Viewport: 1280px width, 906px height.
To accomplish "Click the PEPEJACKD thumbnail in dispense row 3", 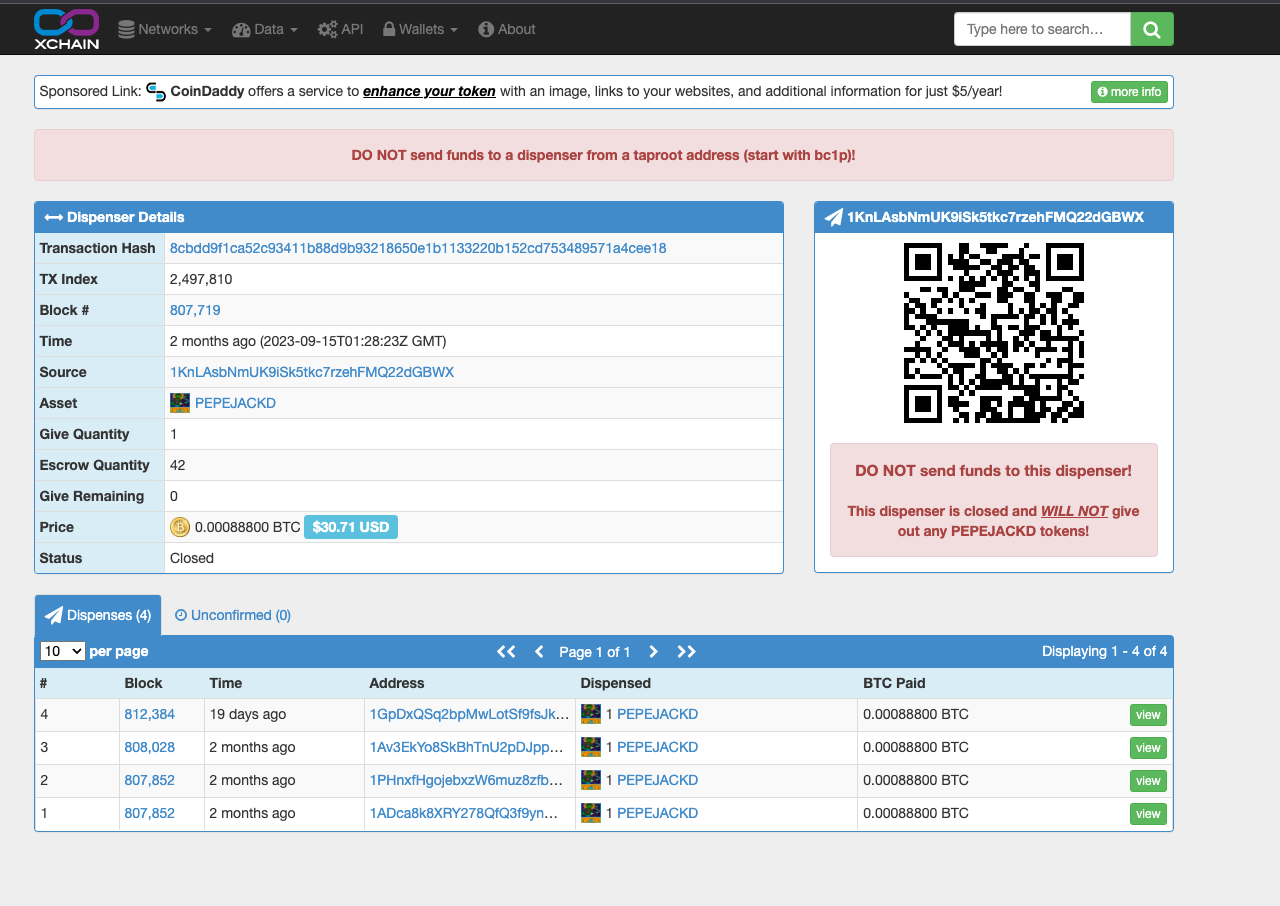I will pos(591,747).
